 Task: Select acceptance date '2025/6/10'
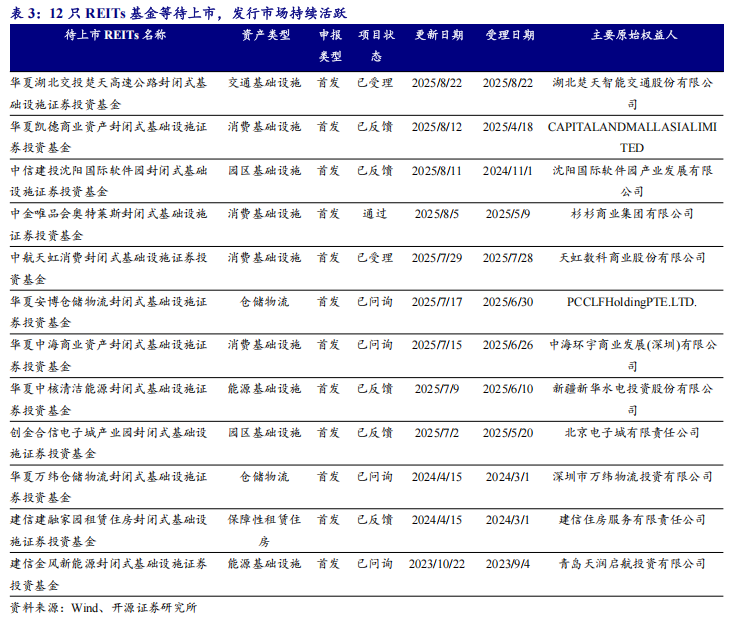pyautogui.click(x=508, y=389)
